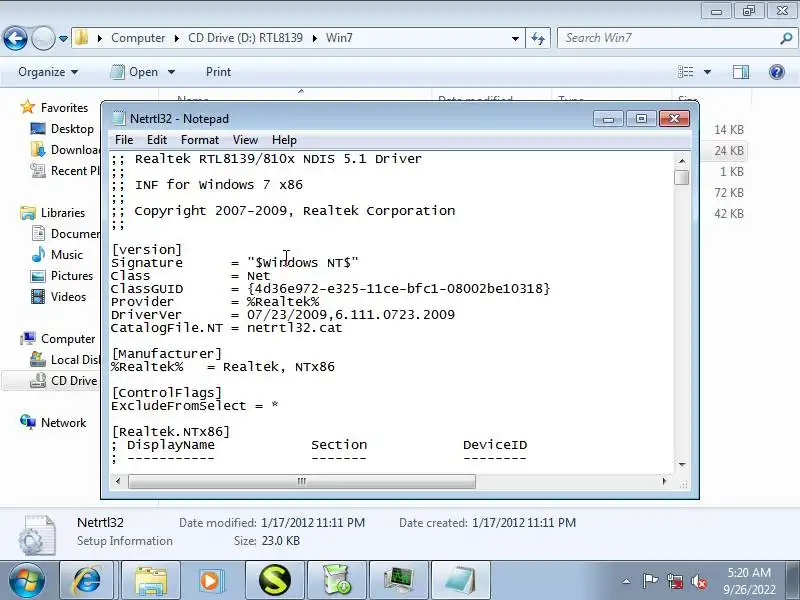Select Computer in the address breadcrumb
Image resolution: width=800 pixels, height=600 pixels.
(x=138, y=38)
